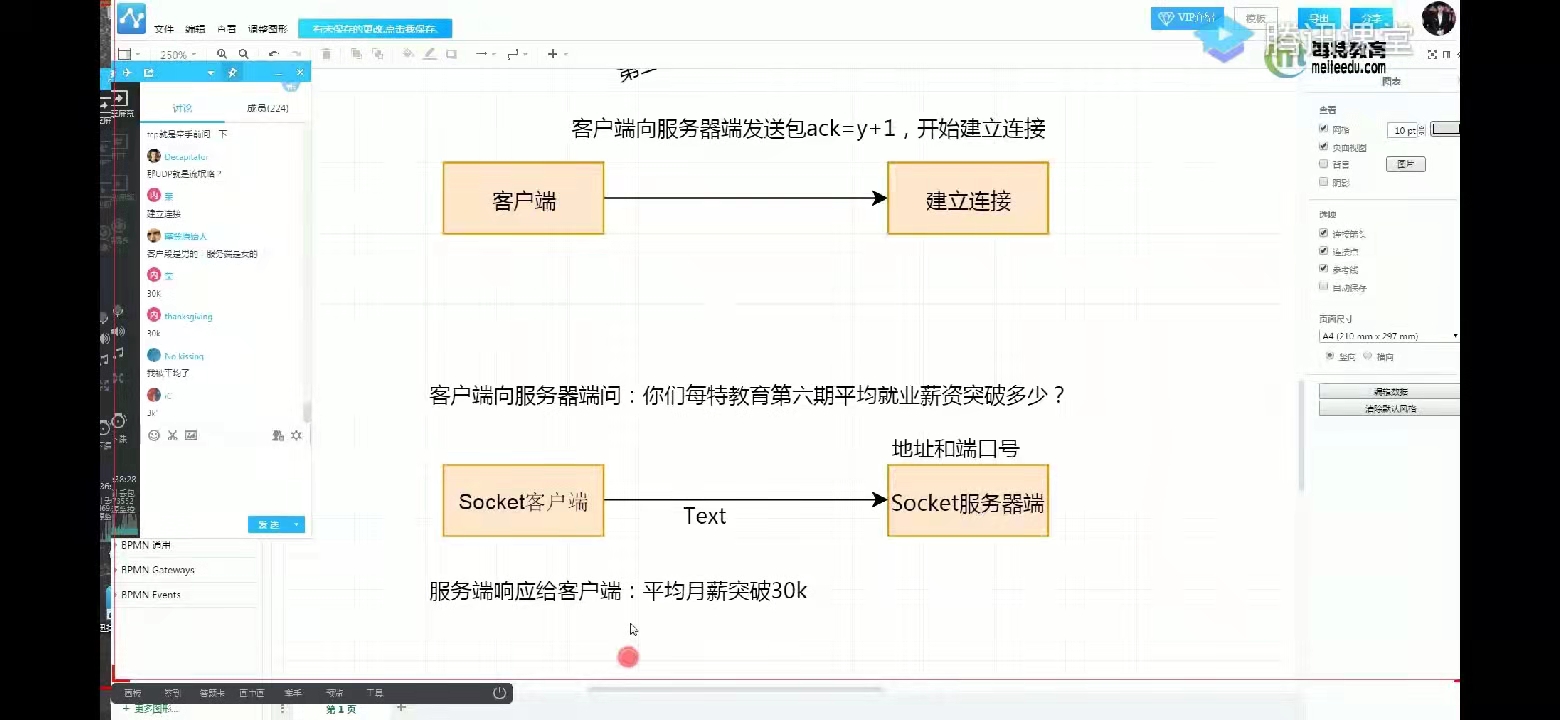Open the Arrange shapes menu (调整图形)

[x=267, y=29]
